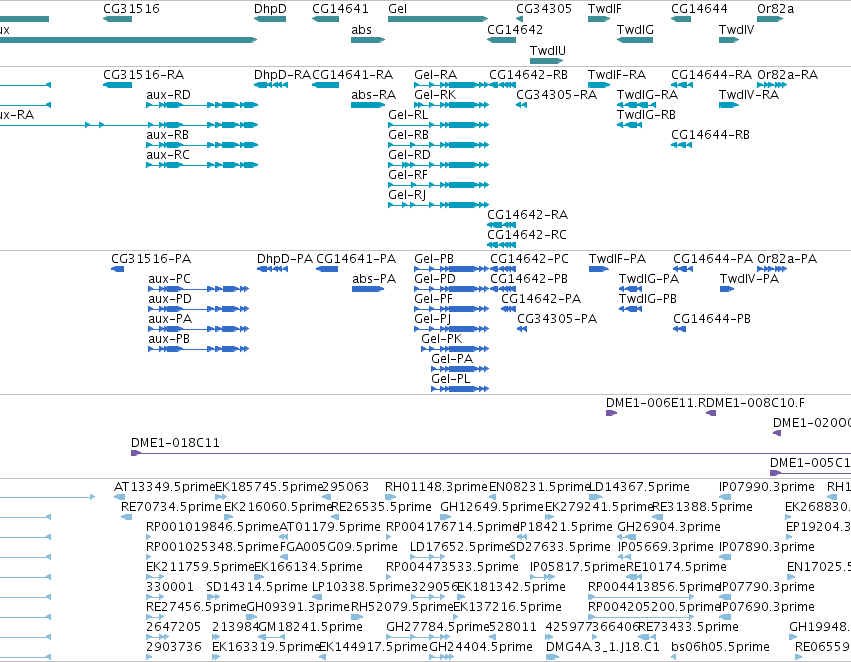Click the TwdlF gene label
Viewport: 851px width, 662px height.
[605, 9]
